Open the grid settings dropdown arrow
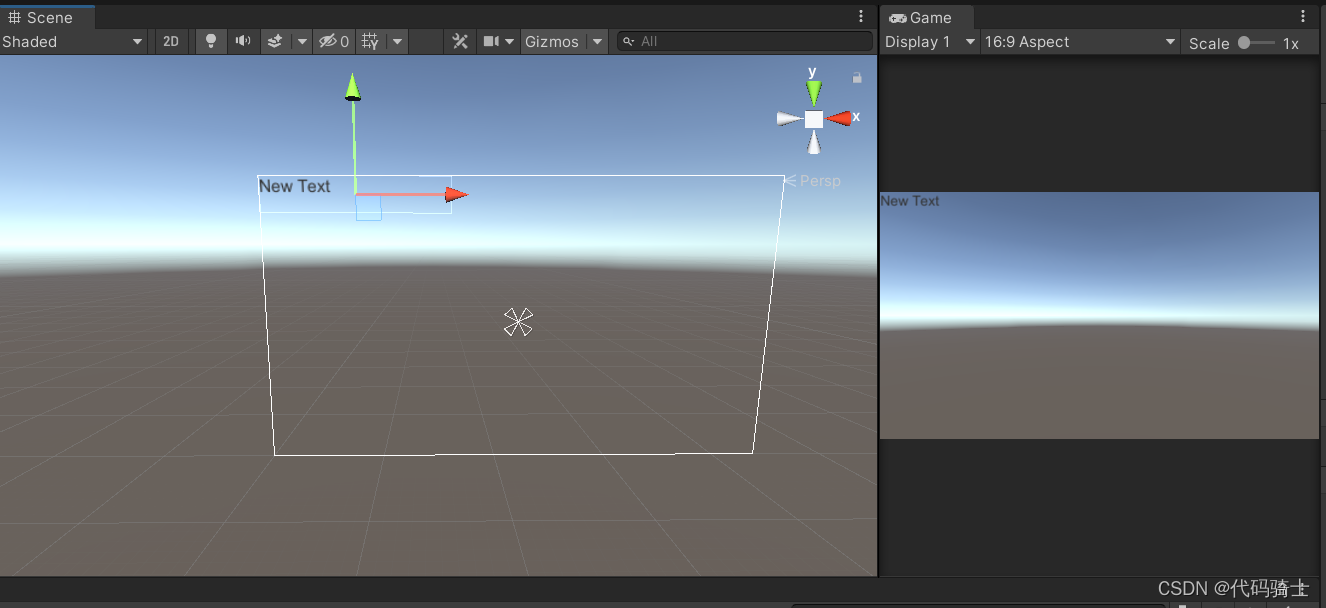Viewport: 1326px width, 608px height. (x=397, y=41)
